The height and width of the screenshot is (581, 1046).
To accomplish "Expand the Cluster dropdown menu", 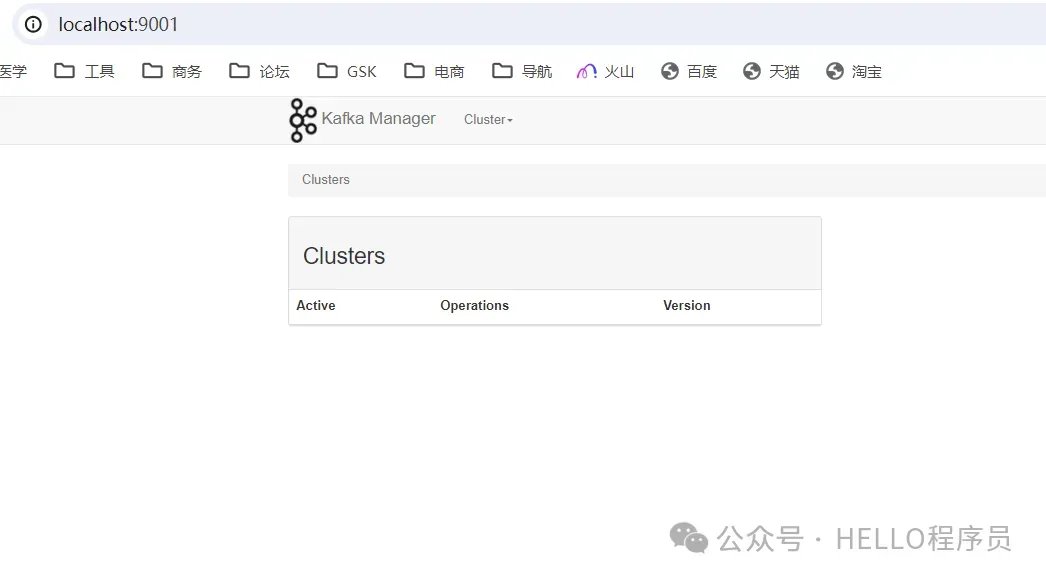I will (488, 119).
